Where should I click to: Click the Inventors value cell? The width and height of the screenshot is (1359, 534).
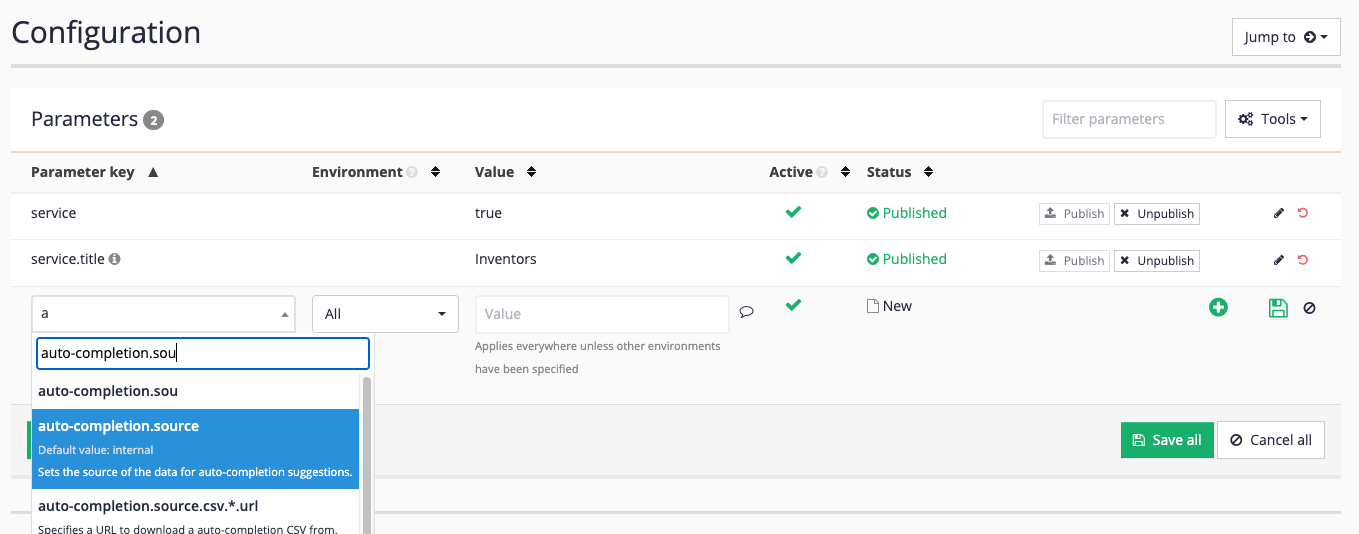point(506,259)
